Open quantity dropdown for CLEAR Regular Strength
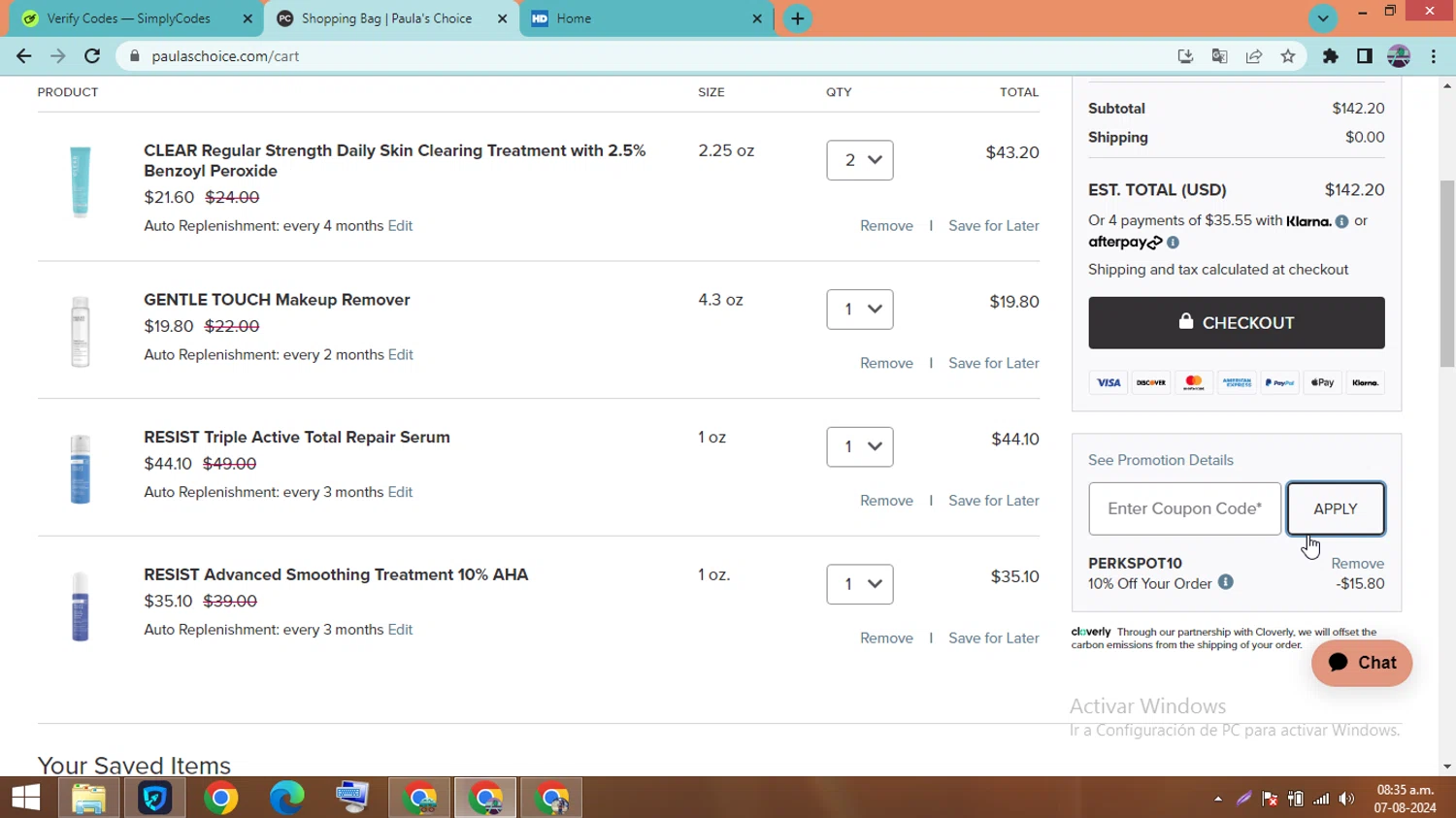This screenshot has width=1456, height=818. [x=860, y=160]
